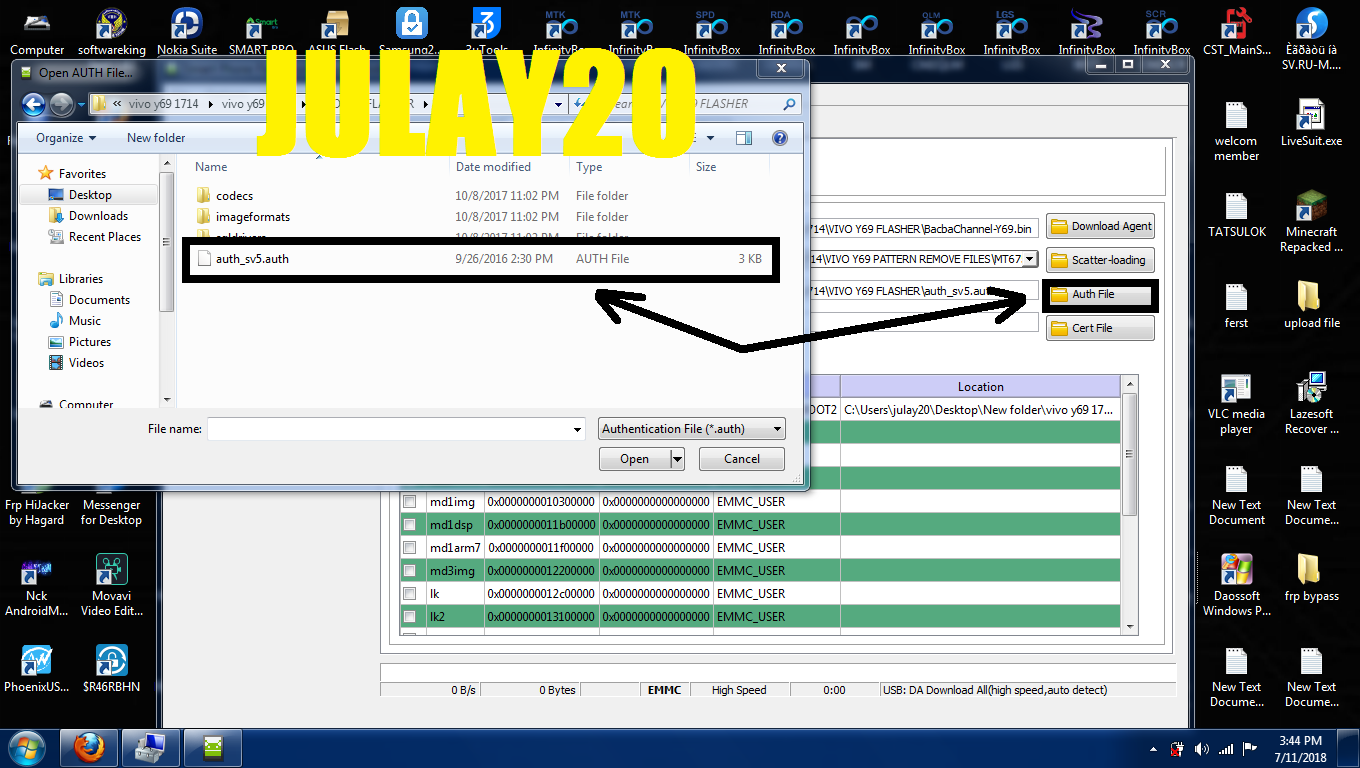Open the InfinityBox LGS shortcut

pos(1012,30)
